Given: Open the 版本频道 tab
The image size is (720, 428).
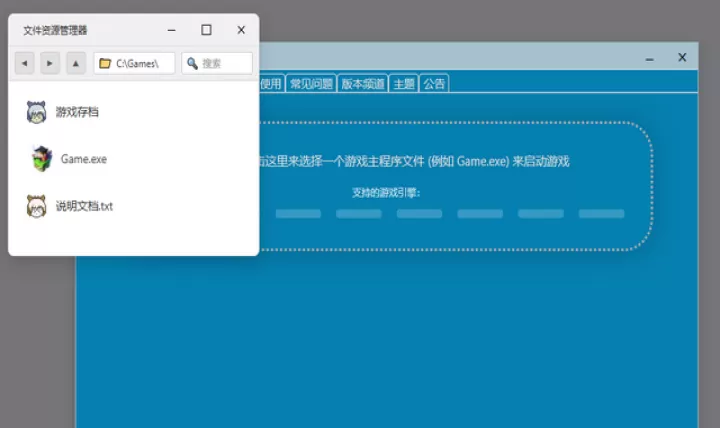Looking at the screenshot, I should click(363, 84).
